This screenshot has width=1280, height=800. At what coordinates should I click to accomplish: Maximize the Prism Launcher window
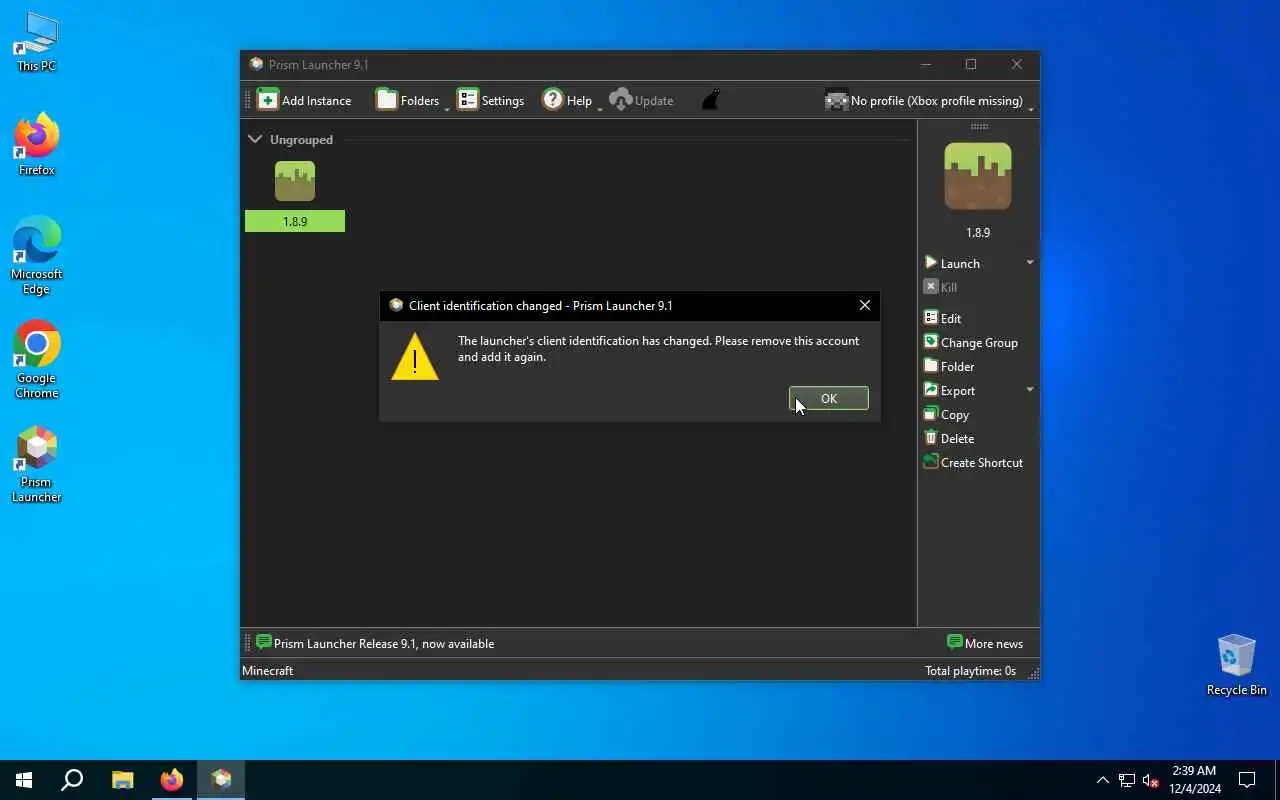tap(970, 64)
